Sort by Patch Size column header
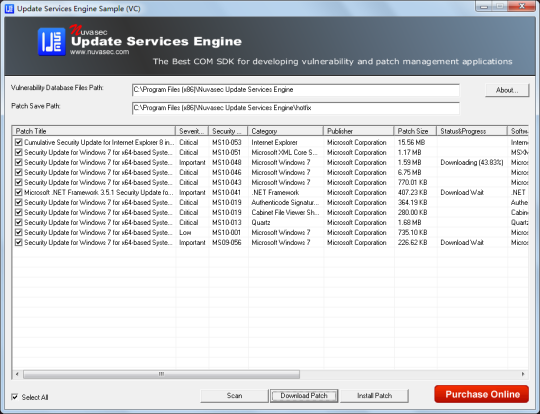Screen dimensions: 540x414 point(415,131)
